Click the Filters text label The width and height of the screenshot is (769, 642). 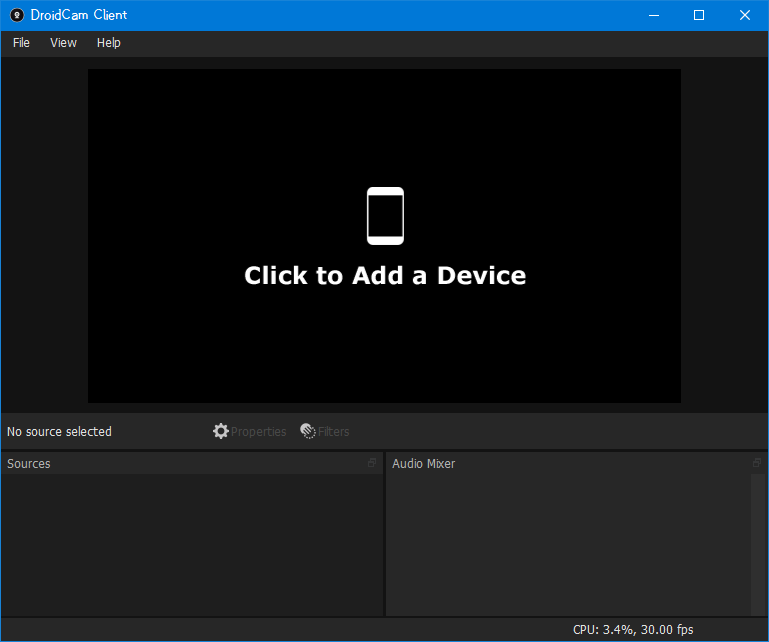pyautogui.click(x=333, y=432)
